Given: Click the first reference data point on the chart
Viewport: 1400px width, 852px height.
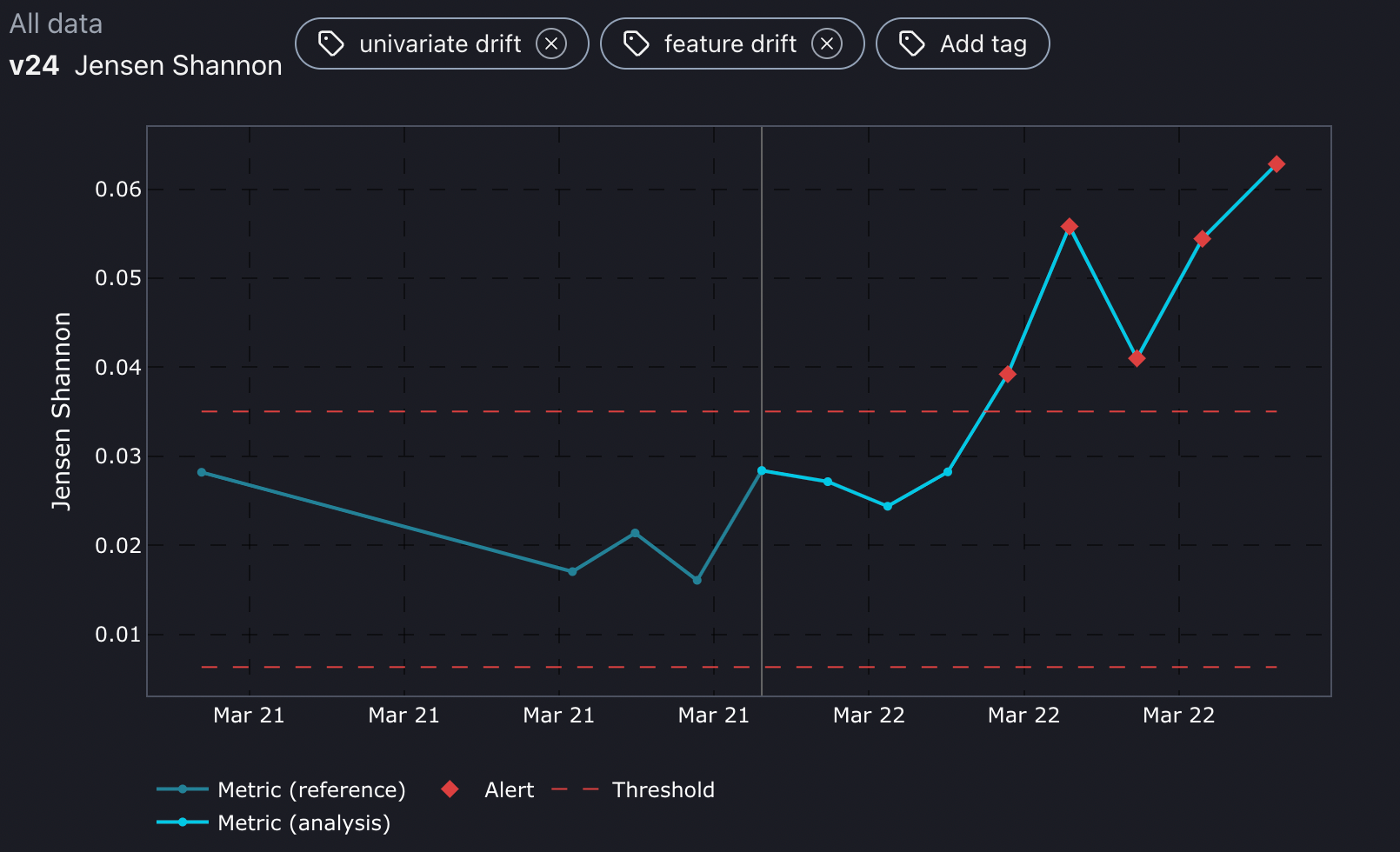Looking at the screenshot, I should [x=201, y=471].
